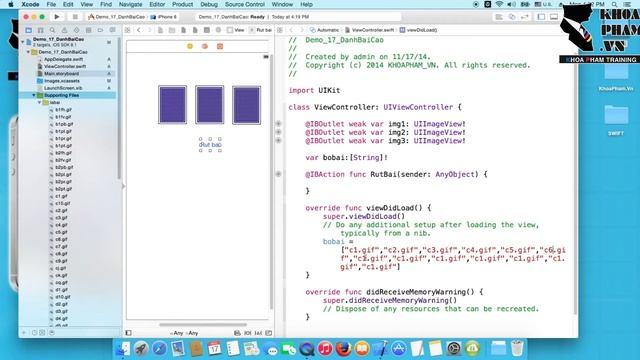Click the Exit red scene icon
The width and height of the screenshot is (640, 360).
click(x=220, y=46)
